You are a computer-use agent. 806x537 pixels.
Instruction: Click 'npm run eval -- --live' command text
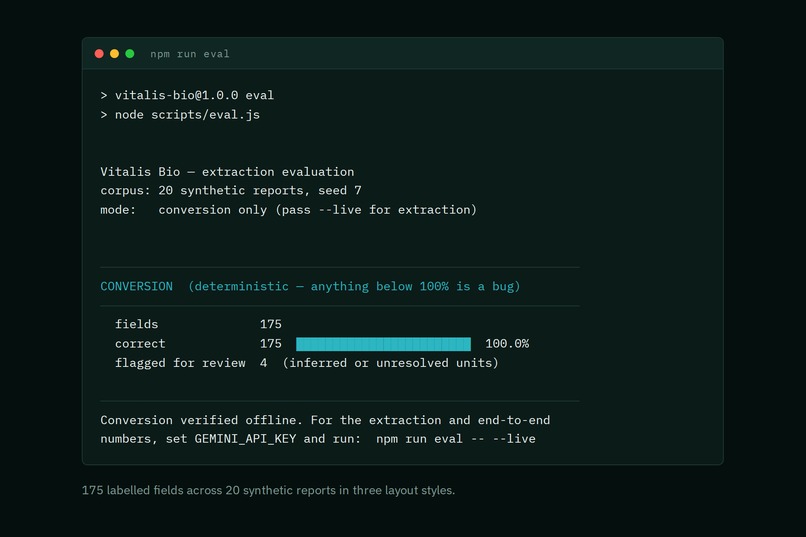pyautogui.click(x=455, y=439)
